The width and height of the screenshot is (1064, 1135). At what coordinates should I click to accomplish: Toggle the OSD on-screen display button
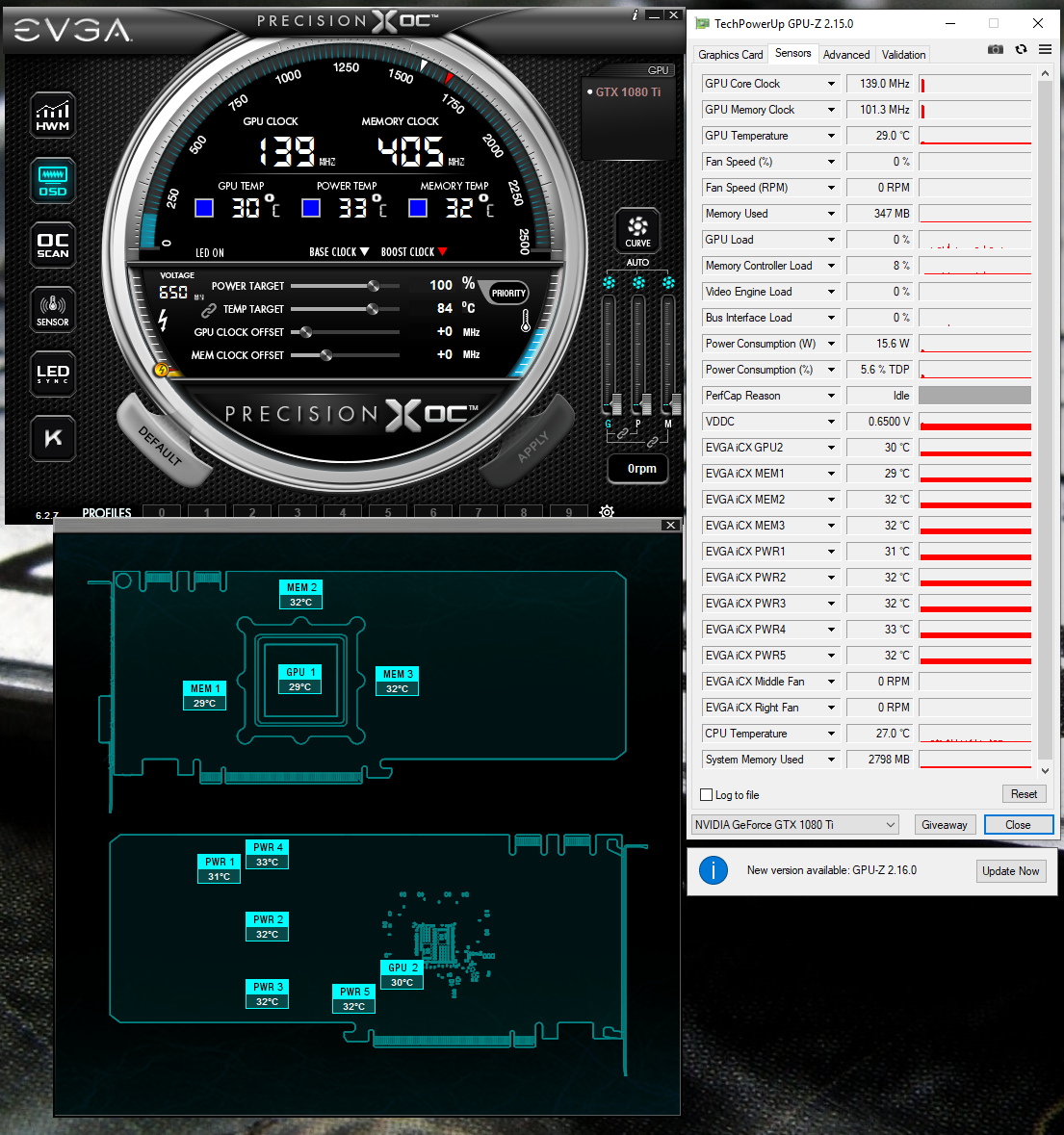[x=53, y=180]
